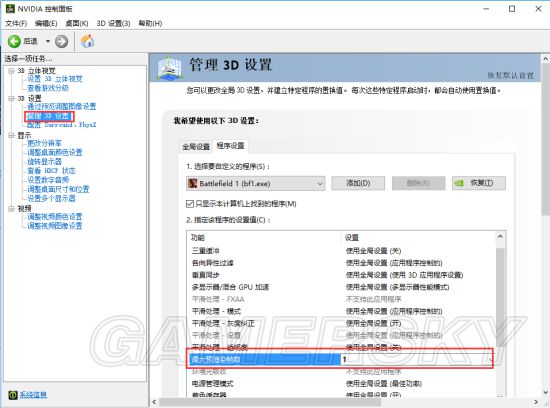Select the 电源管理模式 setting row
This screenshot has height=408, width=550.
[x=342, y=383]
